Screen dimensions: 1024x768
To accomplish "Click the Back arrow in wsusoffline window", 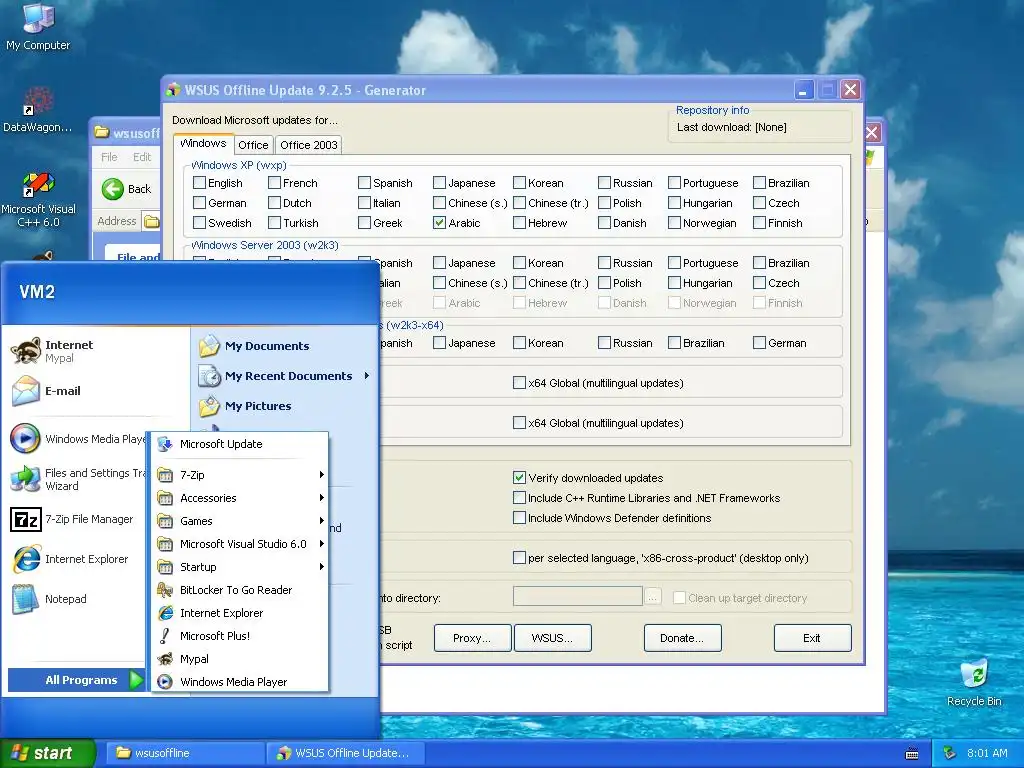I will [113, 189].
